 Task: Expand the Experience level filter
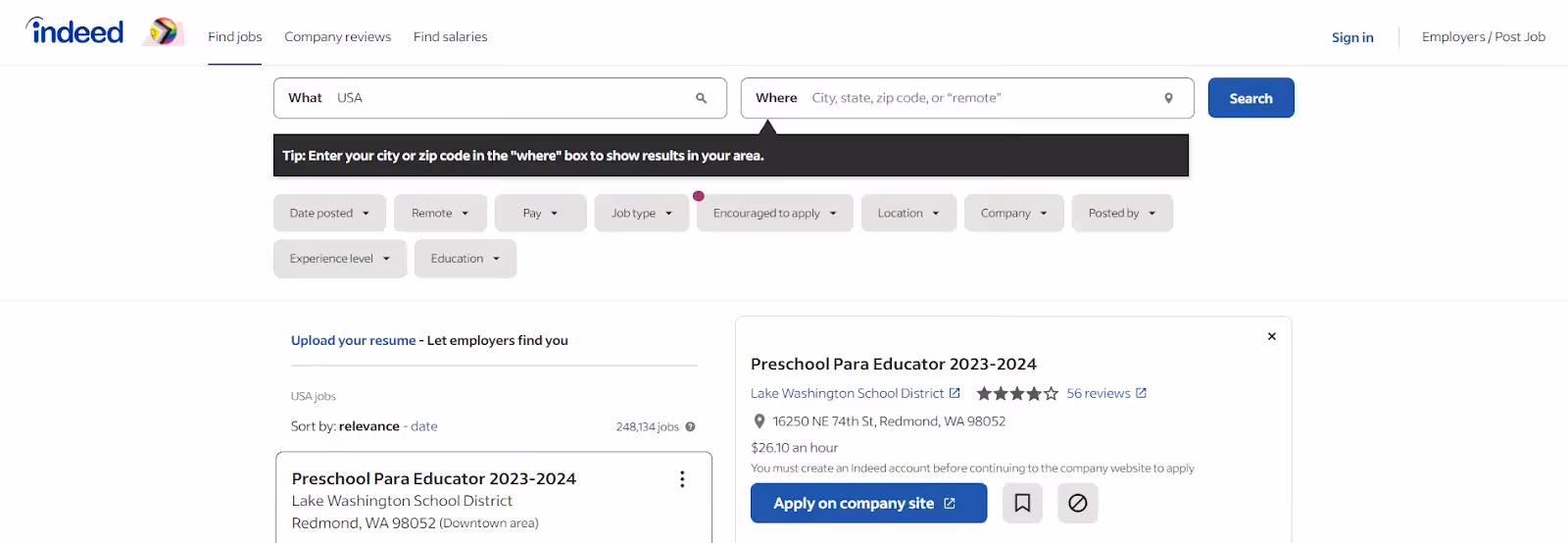(340, 259)
